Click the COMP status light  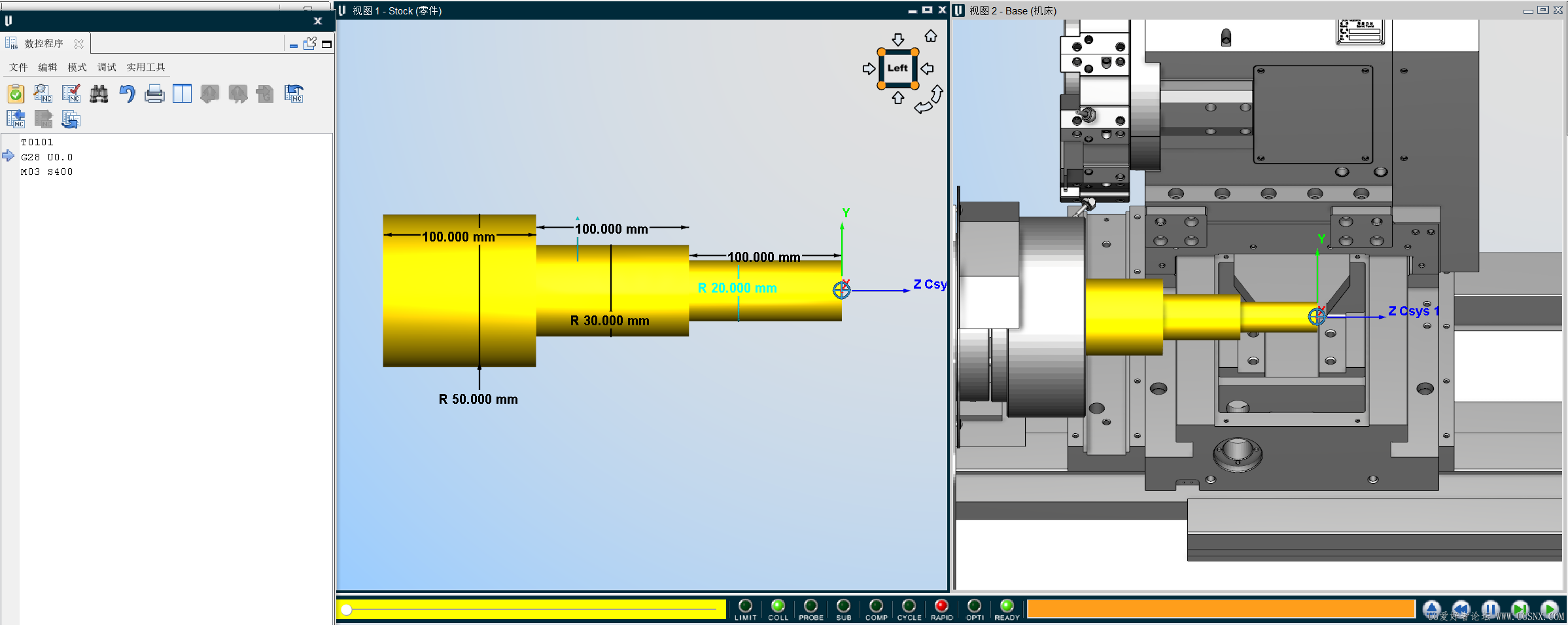(x=877, y=606)
